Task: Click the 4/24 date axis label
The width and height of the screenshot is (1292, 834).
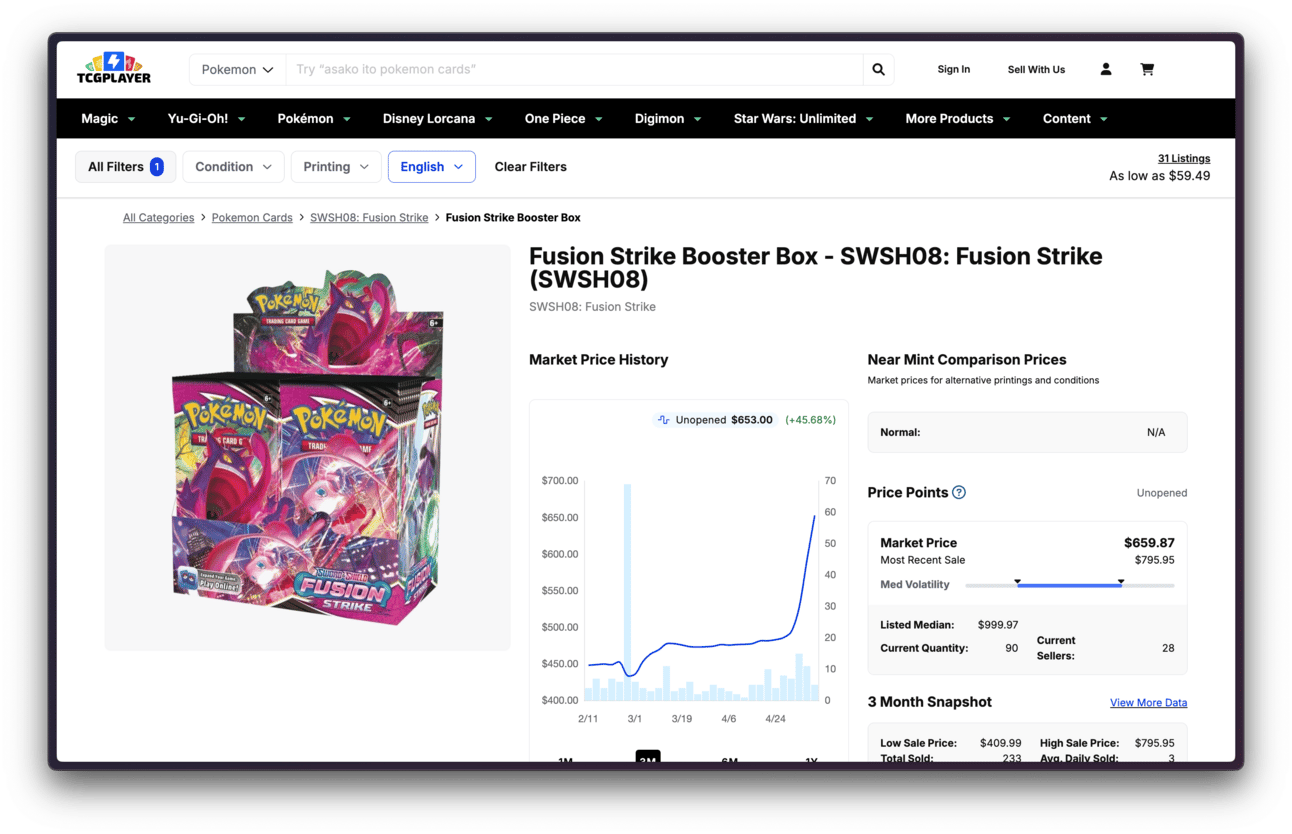Action: (x=776, y=719)
